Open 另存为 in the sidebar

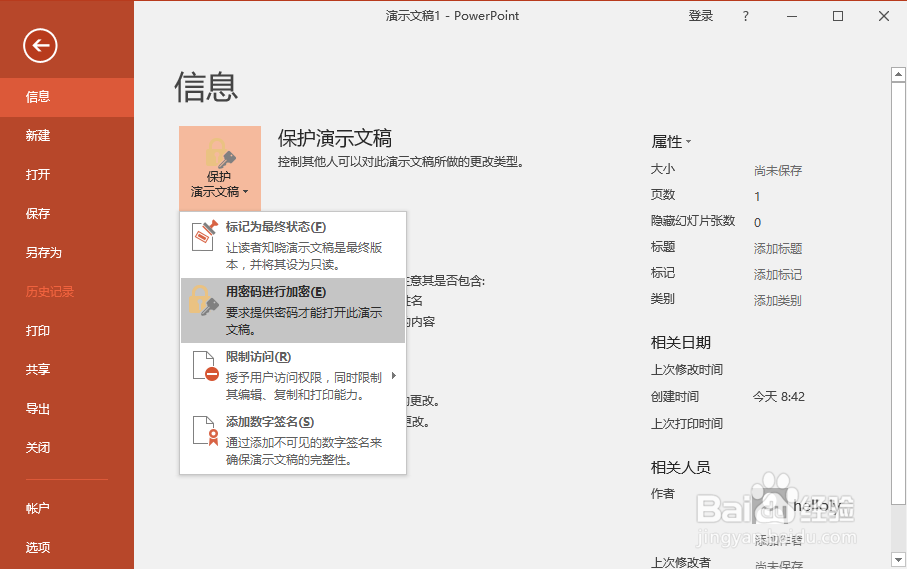click(67, 253)
